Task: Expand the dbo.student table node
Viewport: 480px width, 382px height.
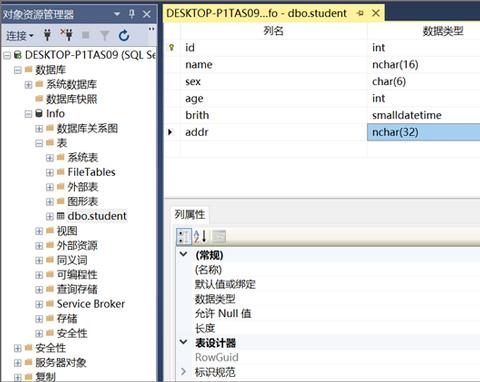Action: (50, 216)
